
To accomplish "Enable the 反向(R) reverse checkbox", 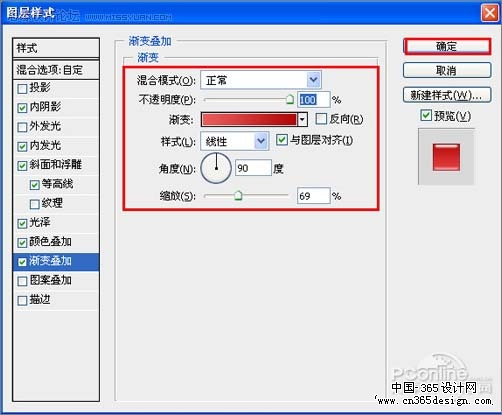I will pyautogui.click(x=321, y=119).
